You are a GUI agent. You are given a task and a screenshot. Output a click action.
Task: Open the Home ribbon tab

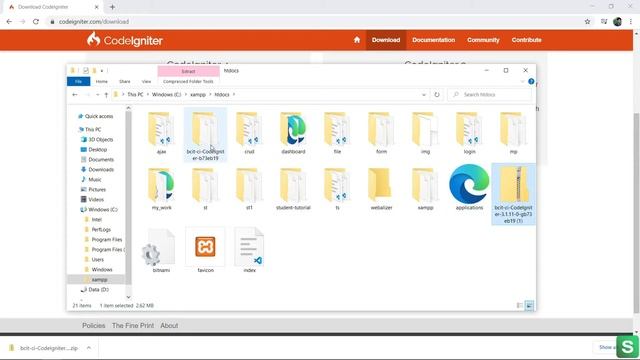coord(102,82)
